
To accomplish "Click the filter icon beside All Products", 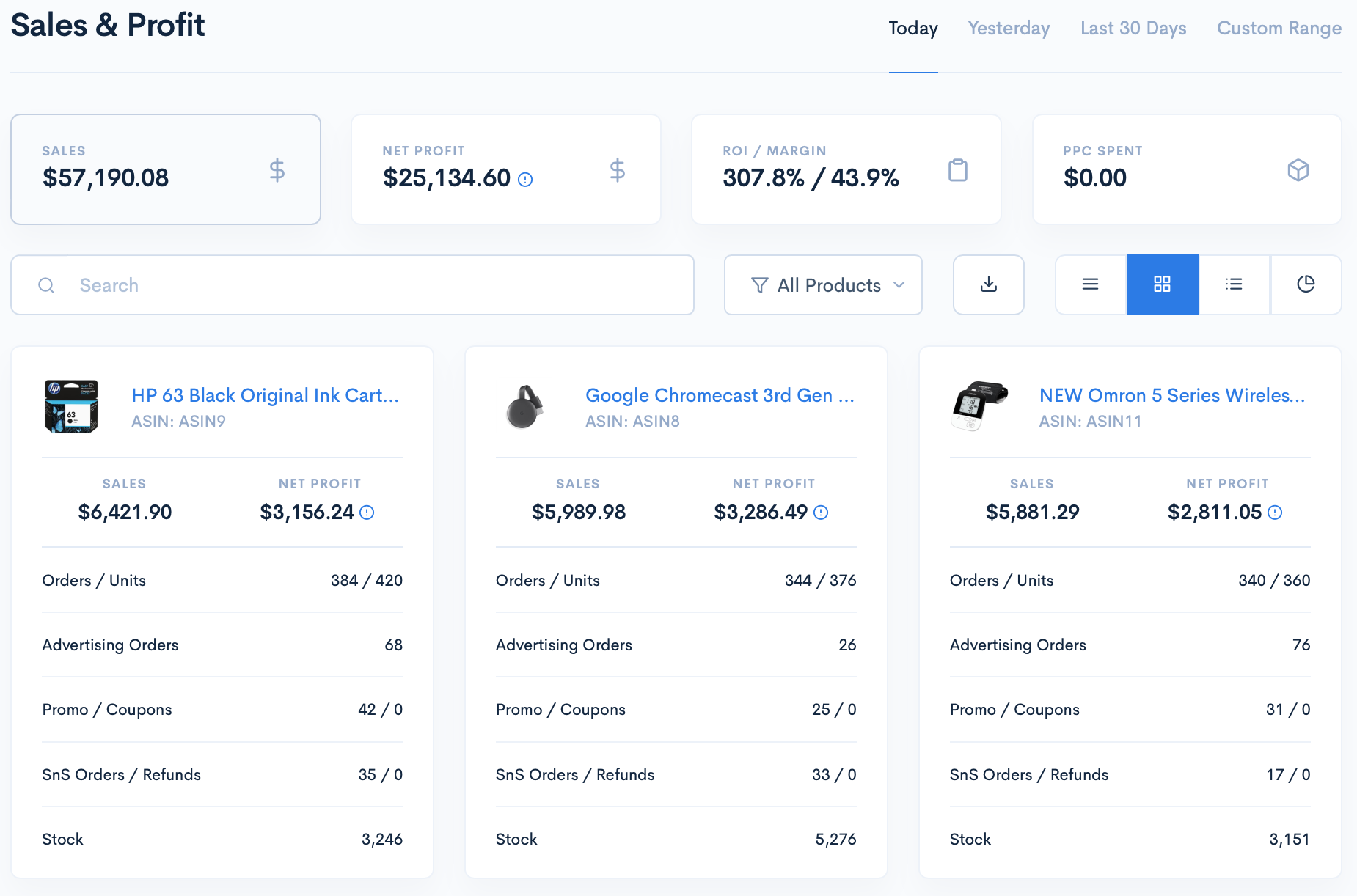I will (760, 284).
